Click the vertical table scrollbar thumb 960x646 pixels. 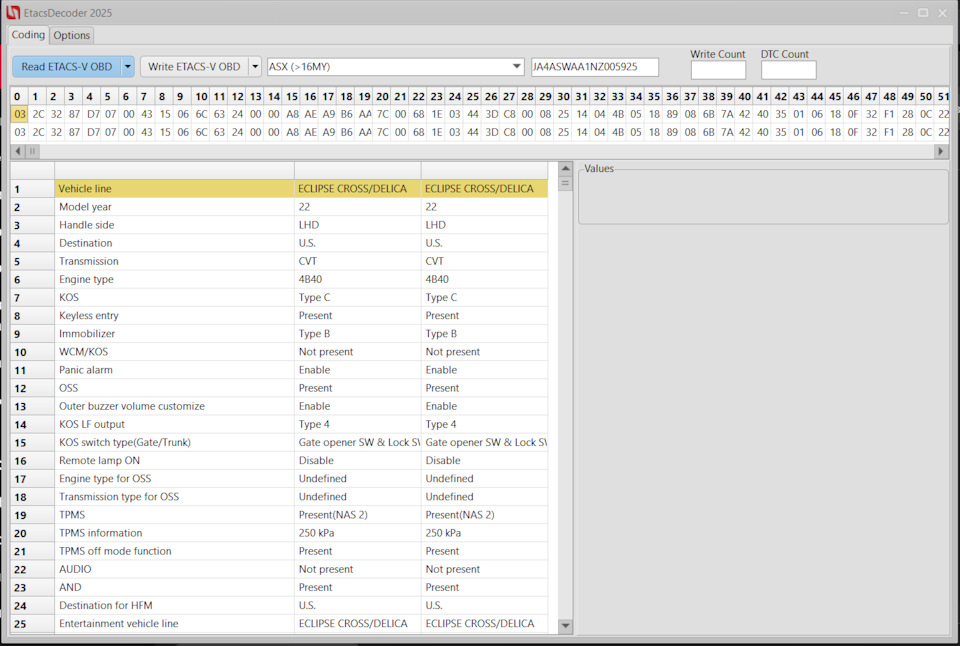565,182
